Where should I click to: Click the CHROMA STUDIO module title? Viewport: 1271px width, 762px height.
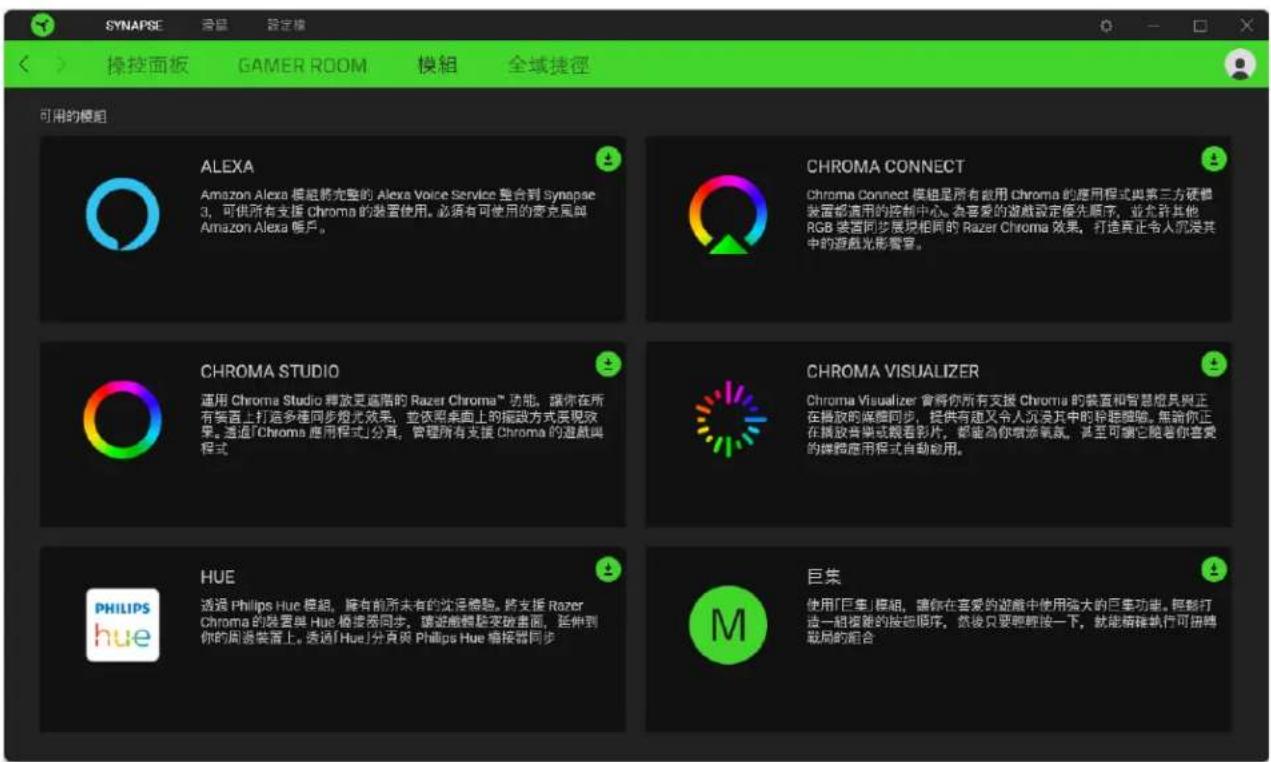coord(269,371)
